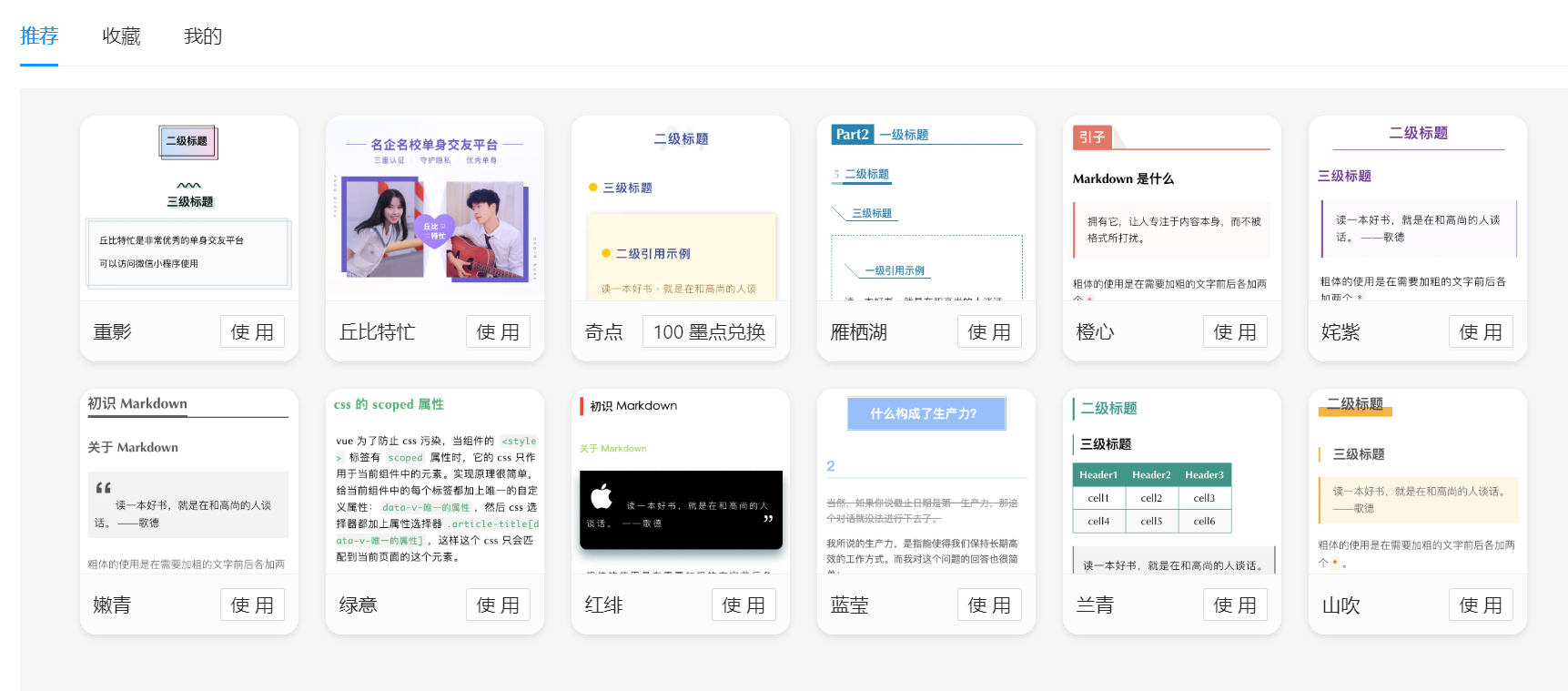This screenshot has width=1568, height=691.
Task: View the 橙心 preview with 引子 heading
Action: pyautogui.click(x=1172, y=208)
